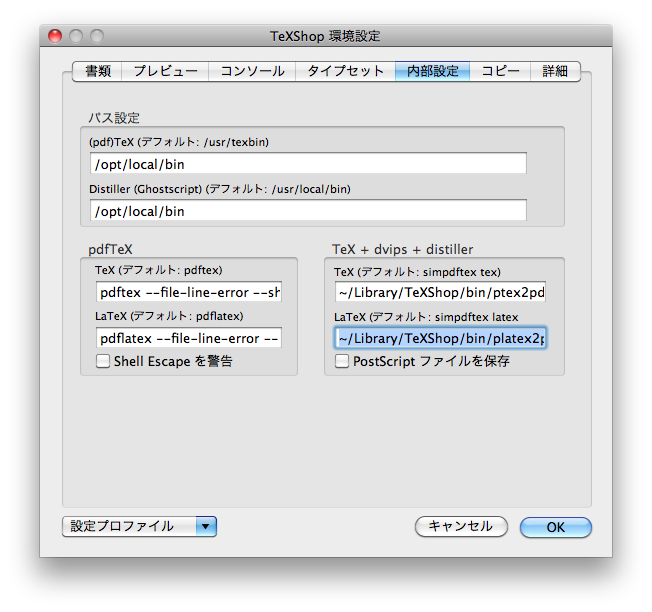652x612 pixels.
Task: Click the パス設定 section label
Action: tap(114, 118)
